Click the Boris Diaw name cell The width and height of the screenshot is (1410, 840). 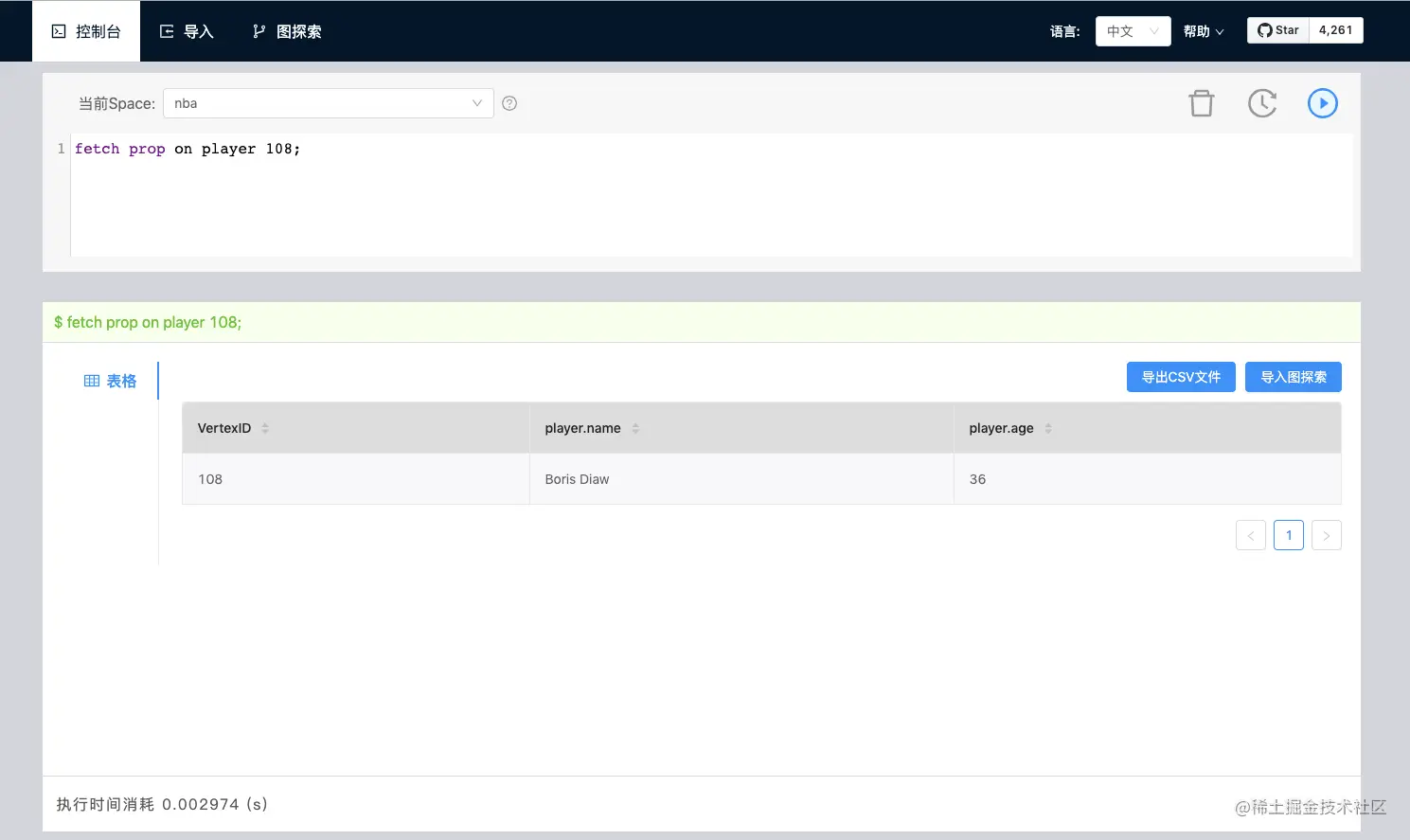741,479
